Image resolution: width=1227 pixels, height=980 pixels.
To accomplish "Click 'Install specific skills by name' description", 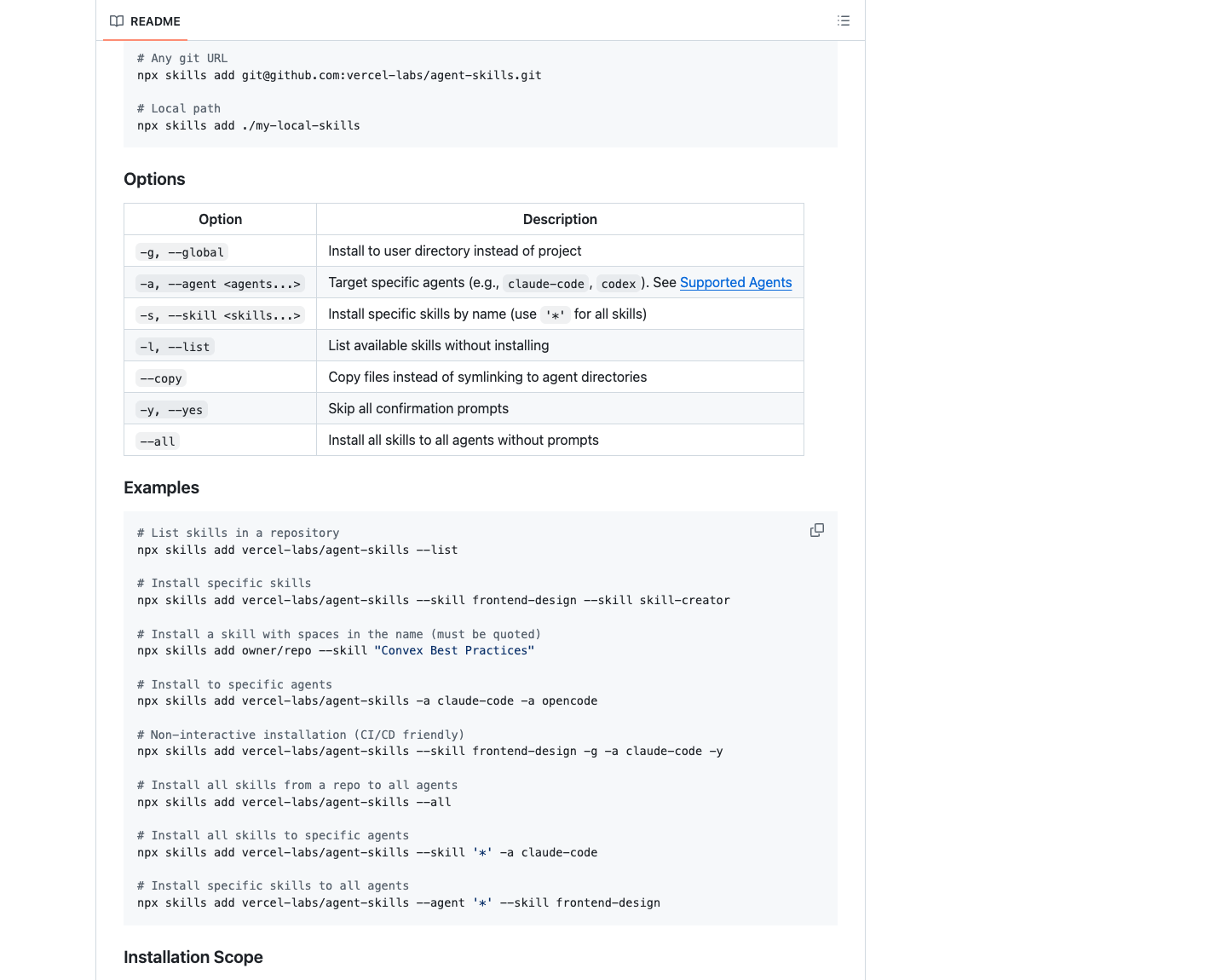I will (x=487, y=314).
